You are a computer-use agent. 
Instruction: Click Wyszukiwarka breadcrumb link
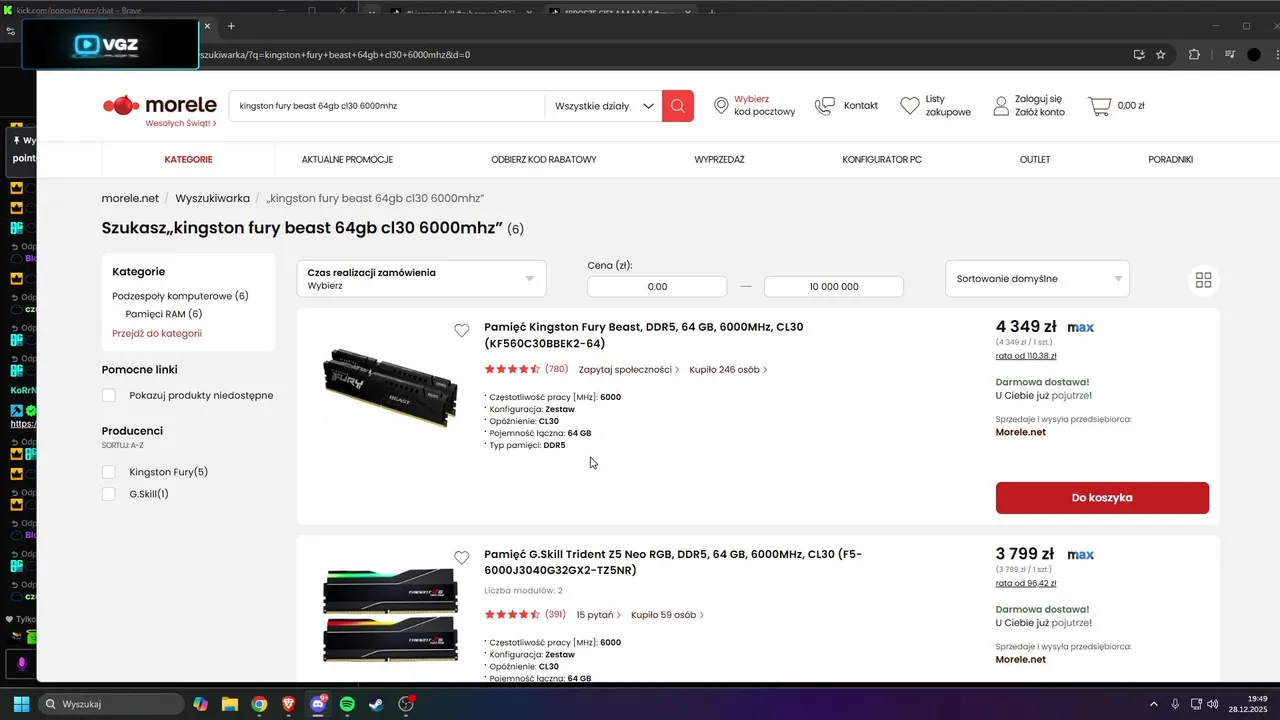click(x=212, y=198)
